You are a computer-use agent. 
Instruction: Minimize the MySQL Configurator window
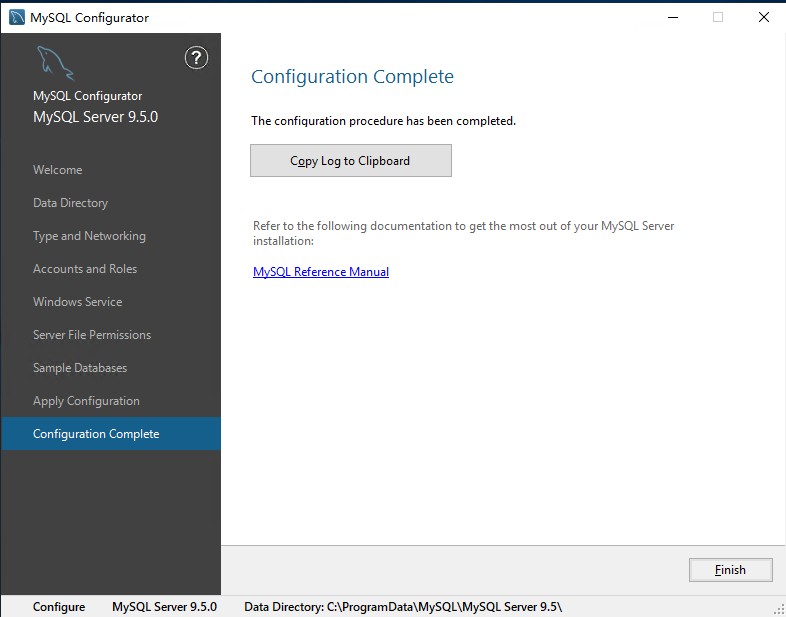pos(670,17)
